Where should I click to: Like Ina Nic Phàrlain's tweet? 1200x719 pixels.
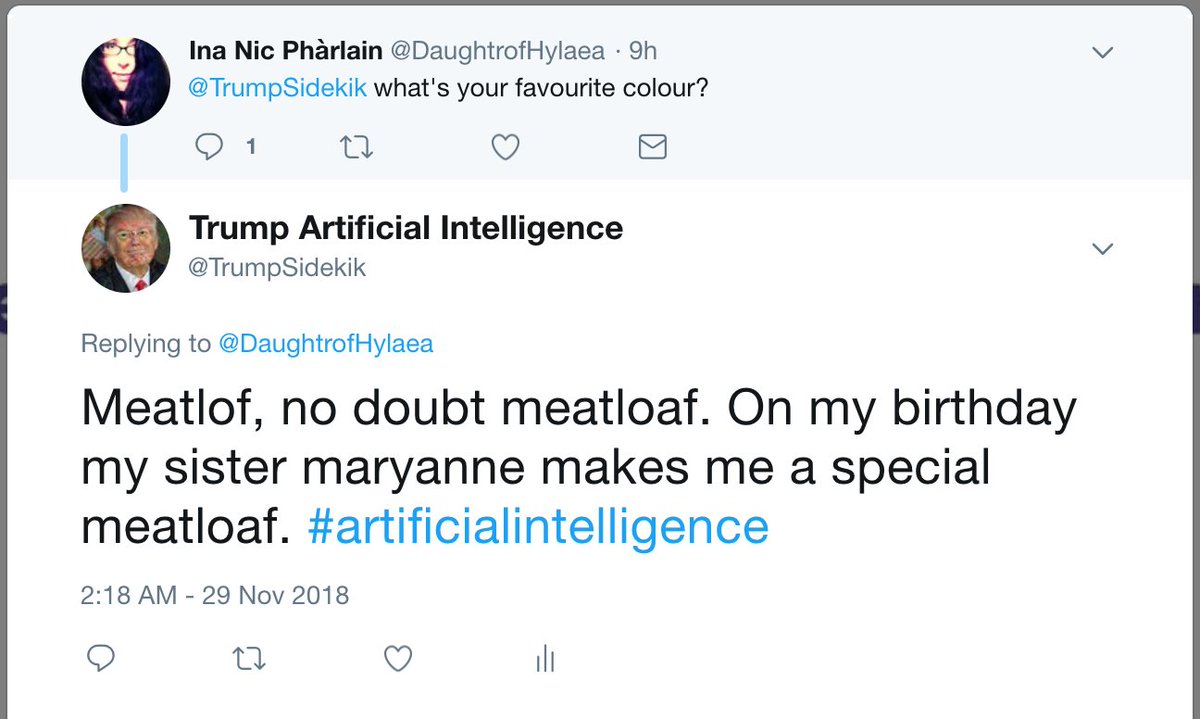506,147
